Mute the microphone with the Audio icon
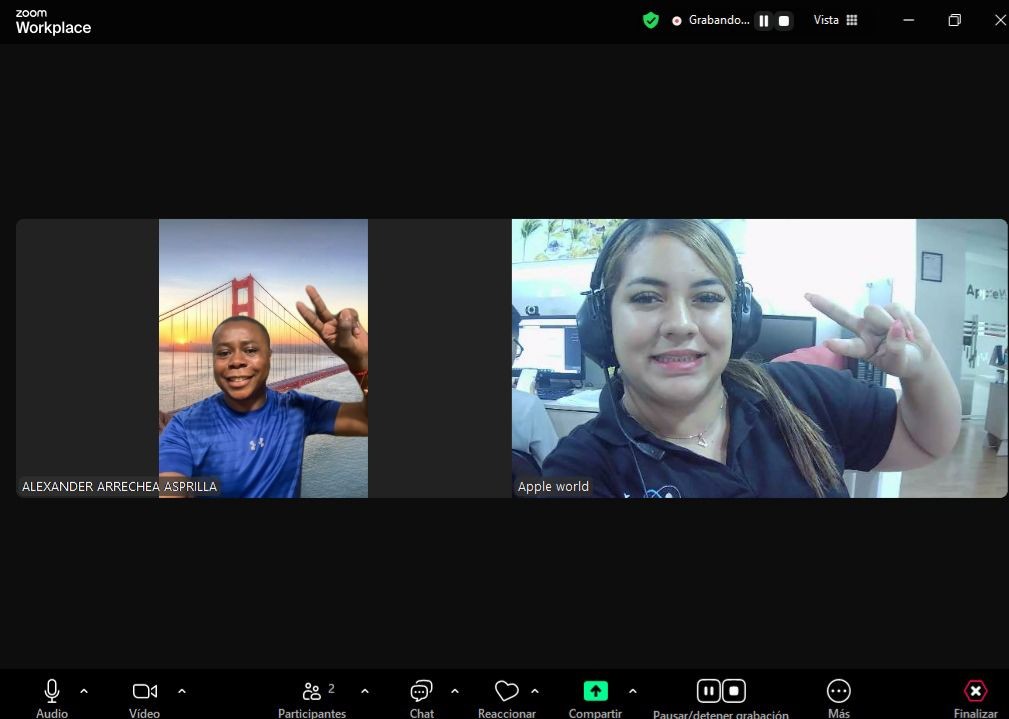 [x=52, y=691]
